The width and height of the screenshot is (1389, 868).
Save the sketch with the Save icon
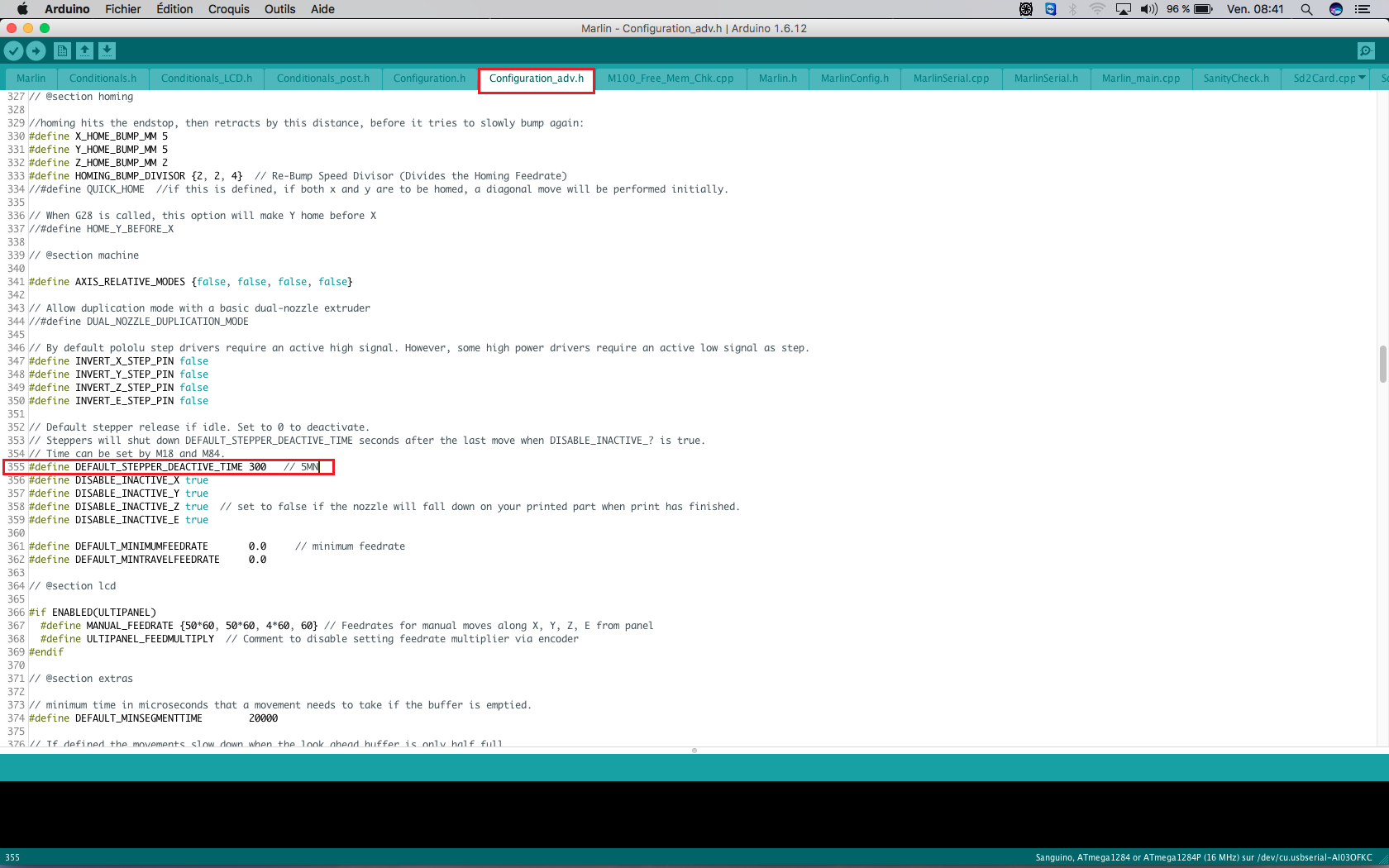coord(107,50)
